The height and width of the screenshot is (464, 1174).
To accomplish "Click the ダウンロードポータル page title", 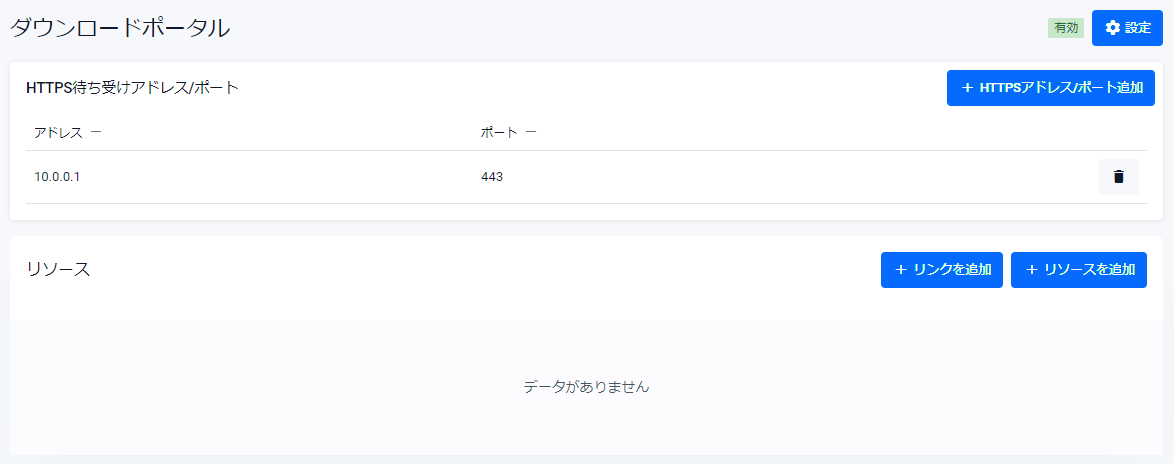I will point(120,28).
